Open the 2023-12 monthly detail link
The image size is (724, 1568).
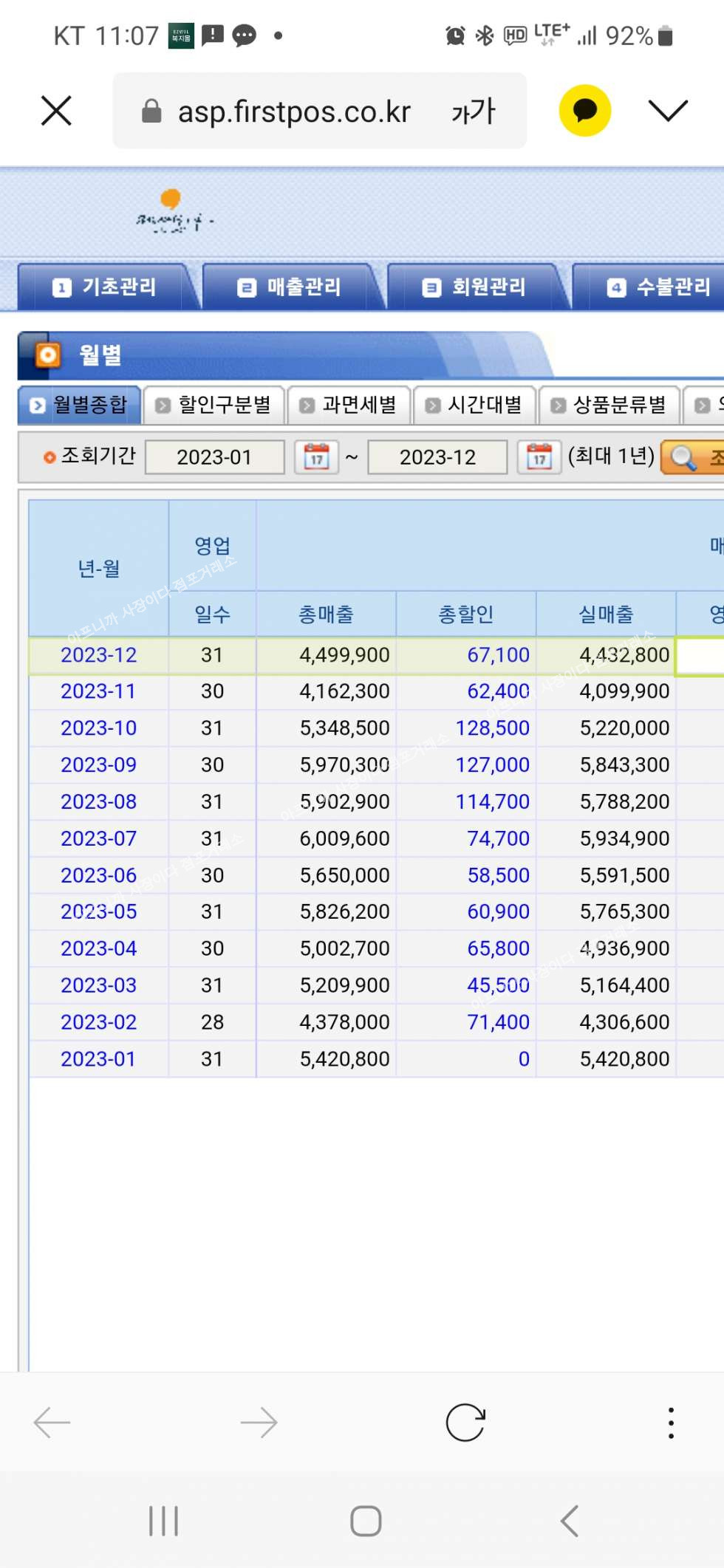[98, 655]
